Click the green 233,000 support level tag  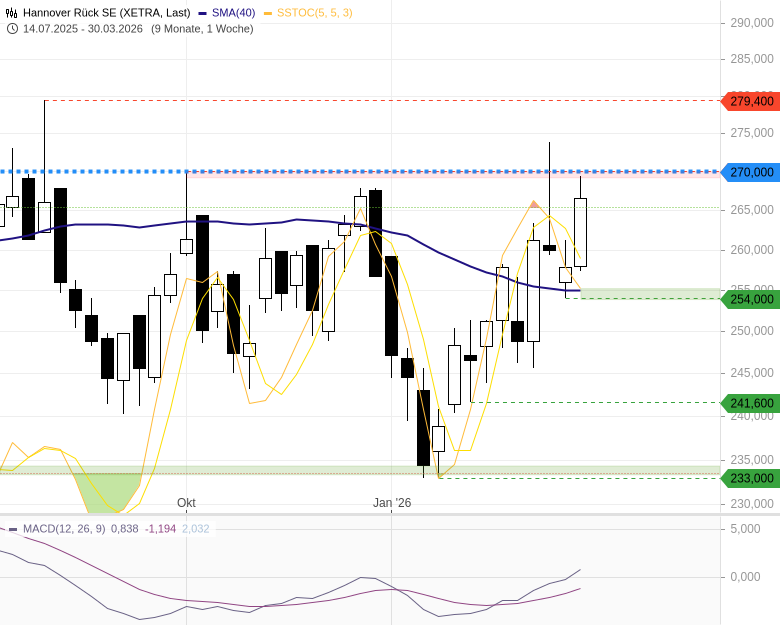750,478
